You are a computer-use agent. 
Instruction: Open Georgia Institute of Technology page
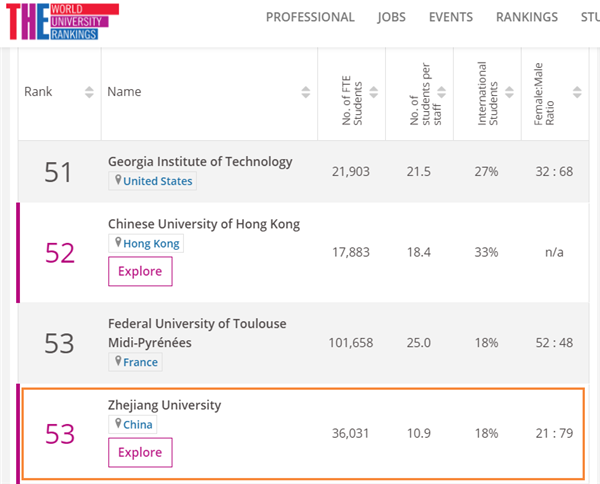click(x=200, y=161)
